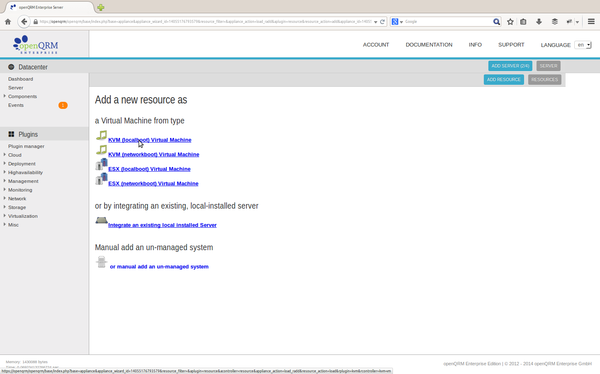Open the Plugin manager

coord(26,146)
